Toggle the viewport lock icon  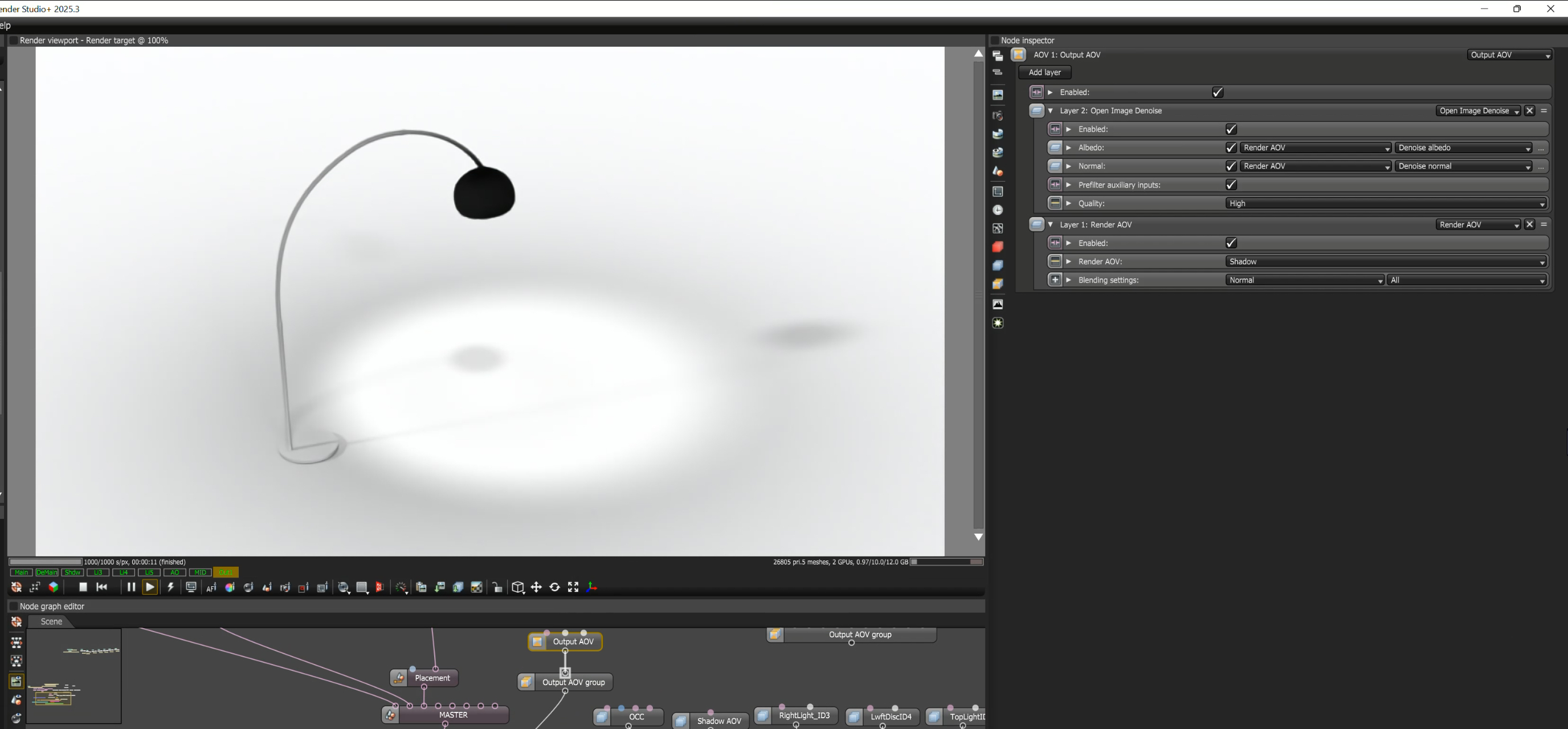pos(497,587)
